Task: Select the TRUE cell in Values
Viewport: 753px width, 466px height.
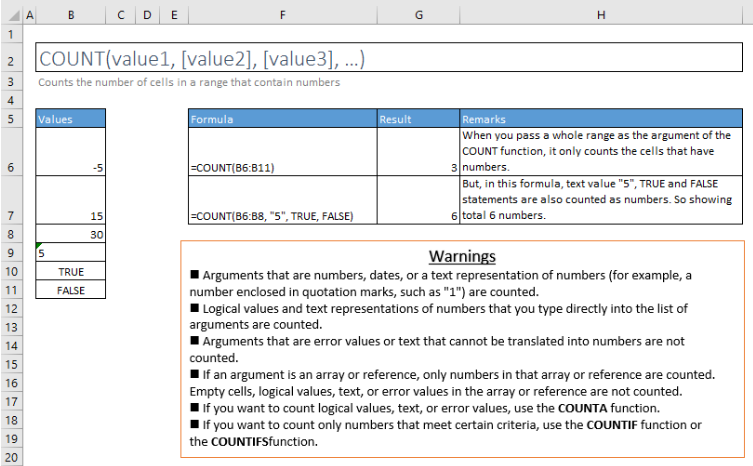Action: click(71, 271)
